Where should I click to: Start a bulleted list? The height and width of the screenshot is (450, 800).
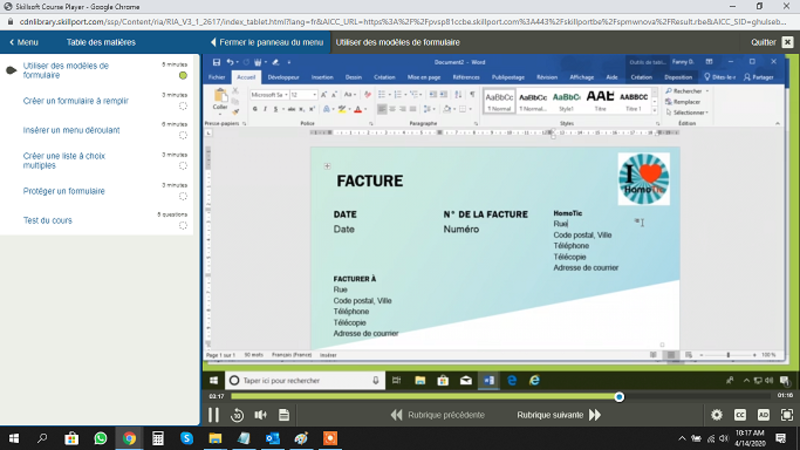[x=382, y=95]
